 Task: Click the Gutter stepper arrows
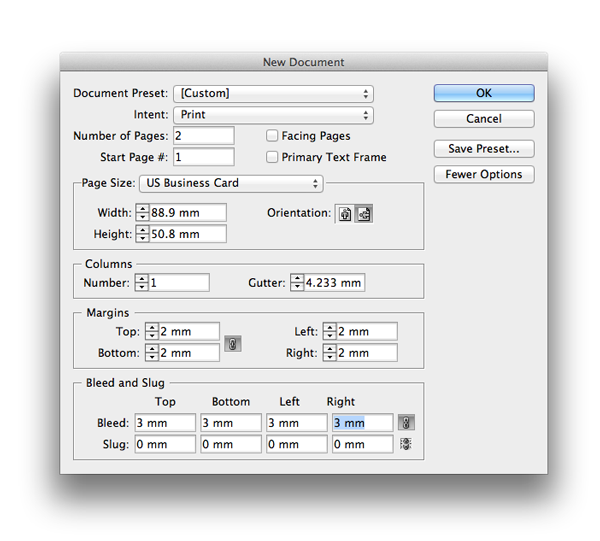(x=297, y=283)
